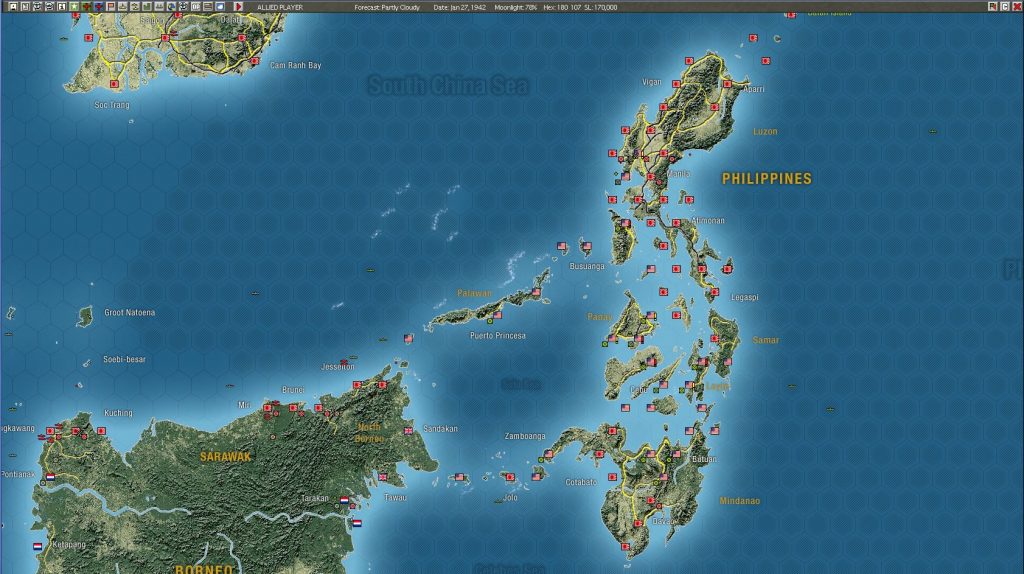Select the British flag base at Tawau

coord(383,477)
